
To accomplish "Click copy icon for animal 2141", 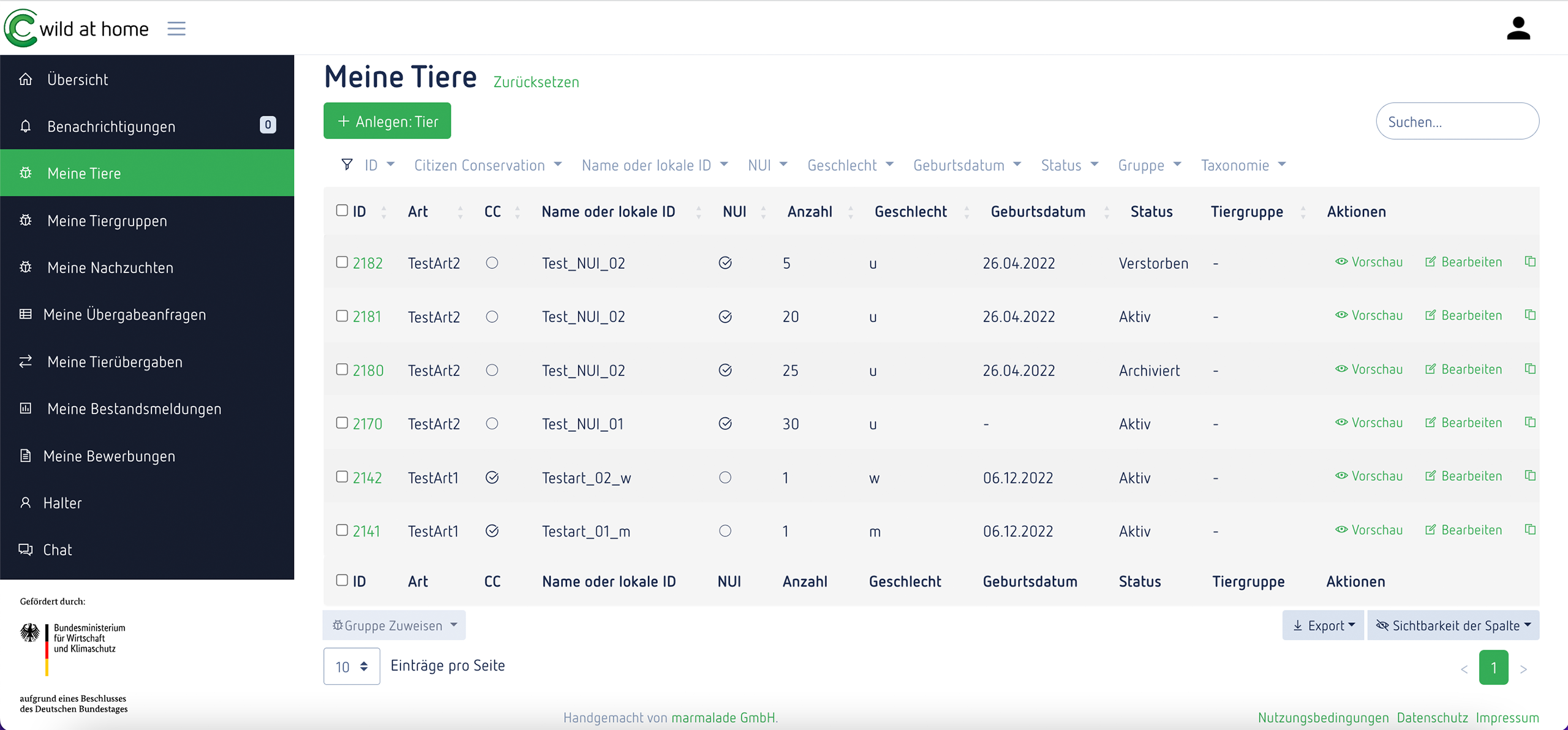I will click(x=1529, y=530).
